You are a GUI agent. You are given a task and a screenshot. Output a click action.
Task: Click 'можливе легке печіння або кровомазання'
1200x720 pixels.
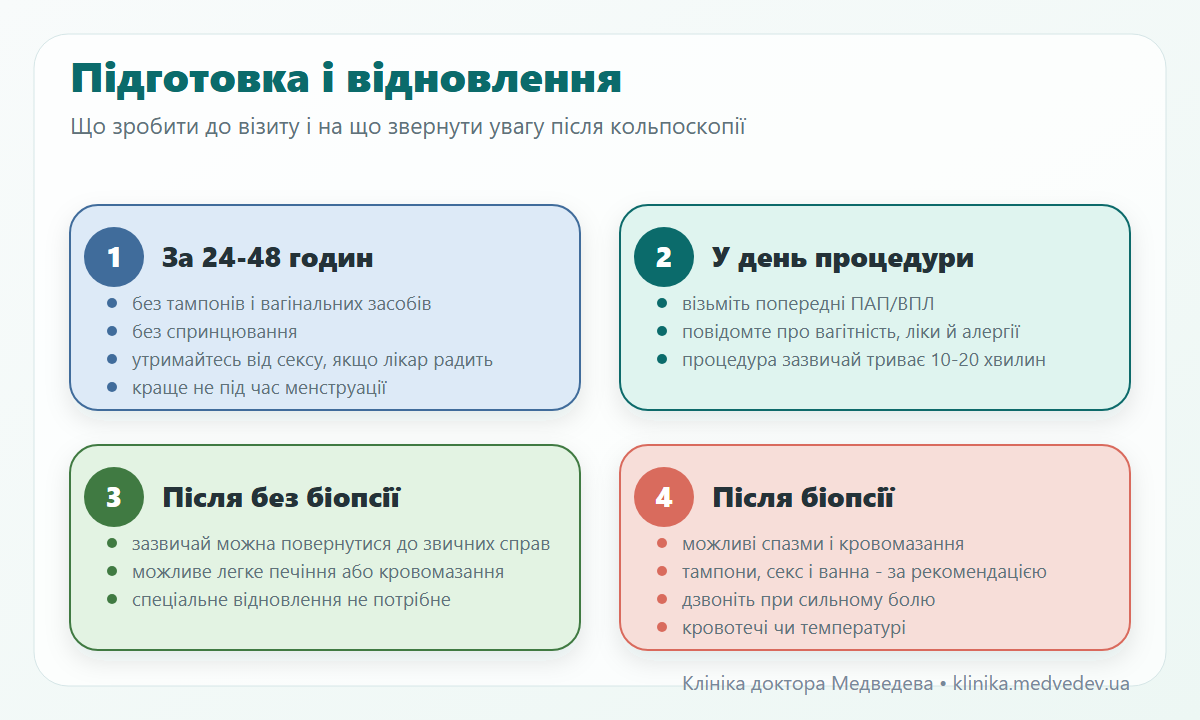[x=318, y=572]
